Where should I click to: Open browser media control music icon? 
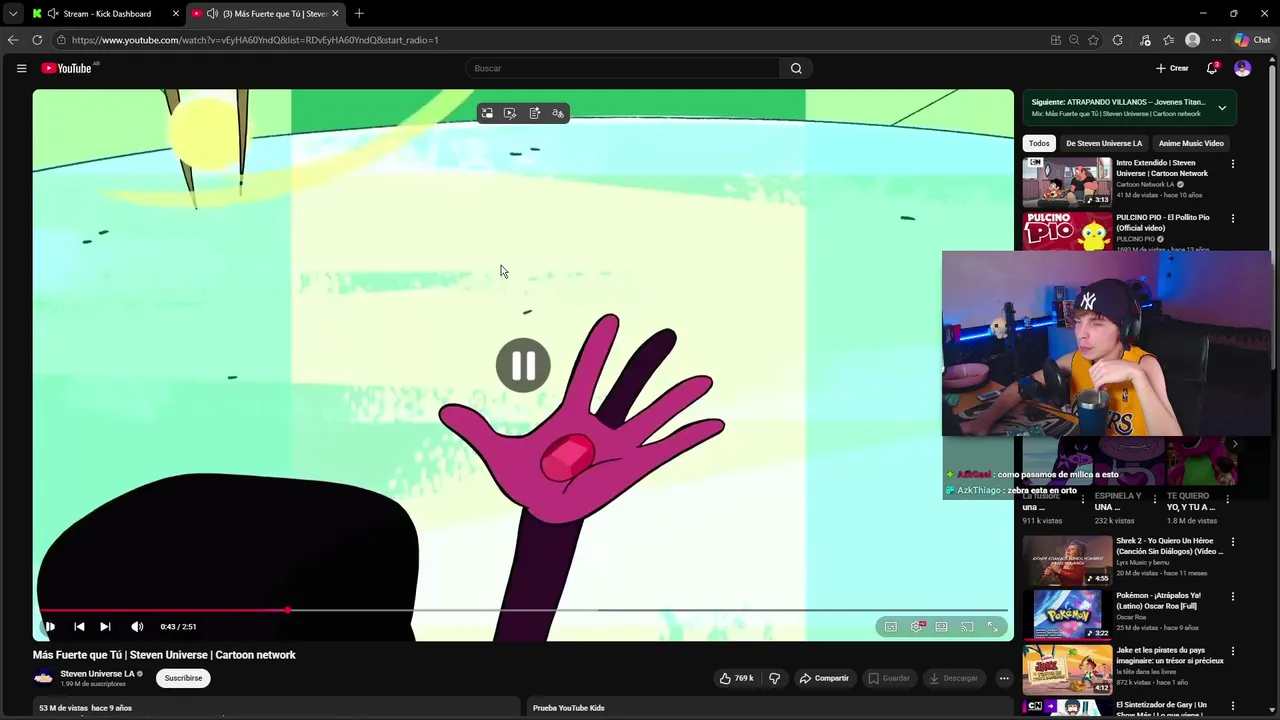[1145, 40]
